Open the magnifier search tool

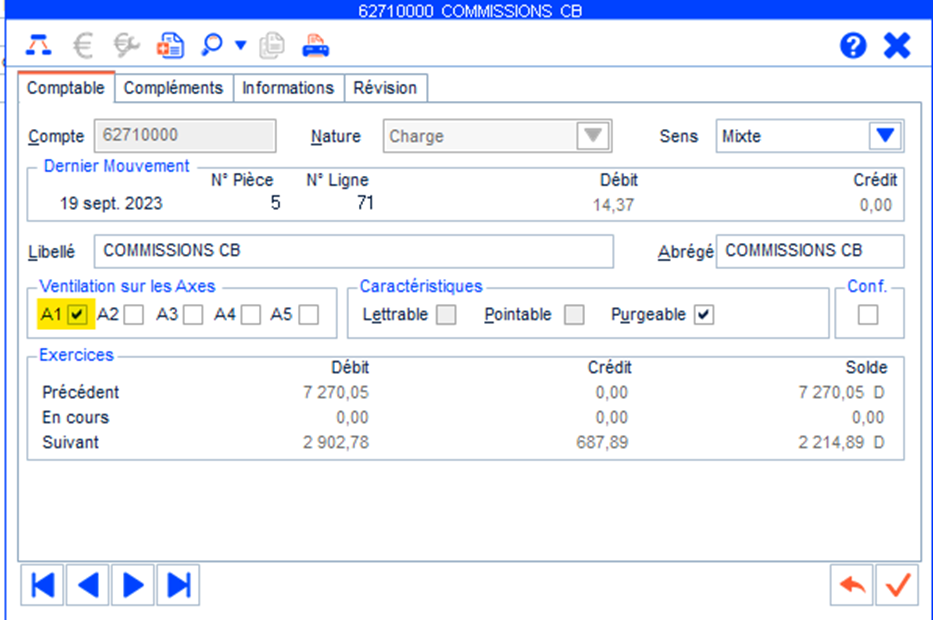(211, 45)
